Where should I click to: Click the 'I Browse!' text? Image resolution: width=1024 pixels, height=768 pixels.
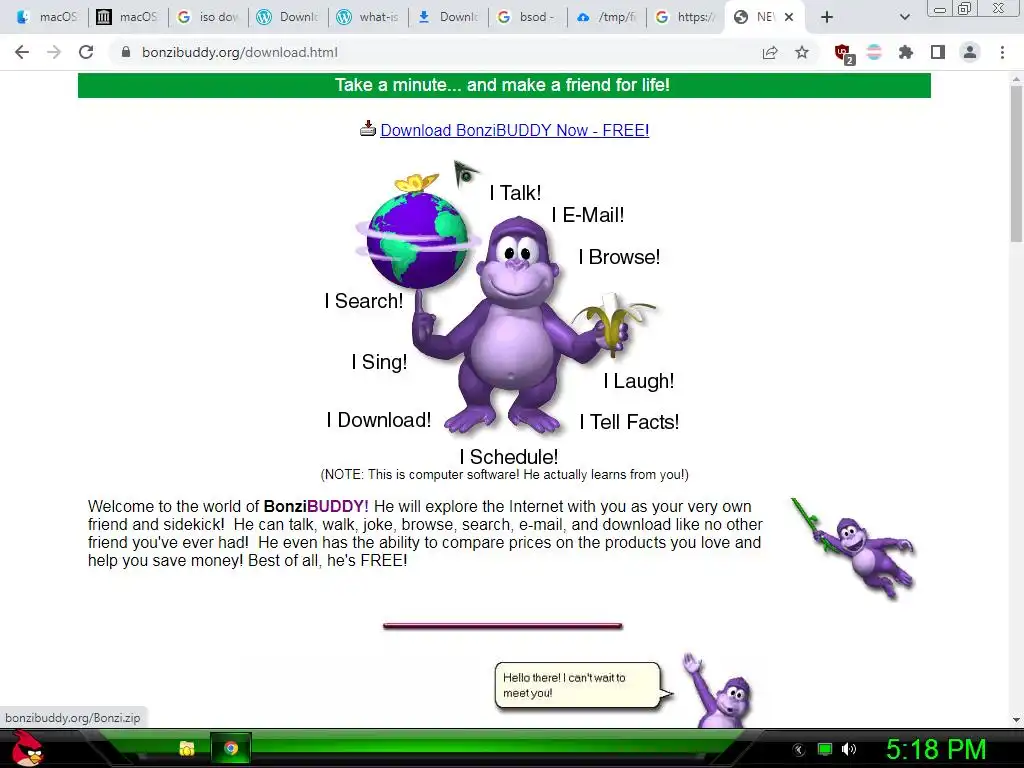point(619,257)
